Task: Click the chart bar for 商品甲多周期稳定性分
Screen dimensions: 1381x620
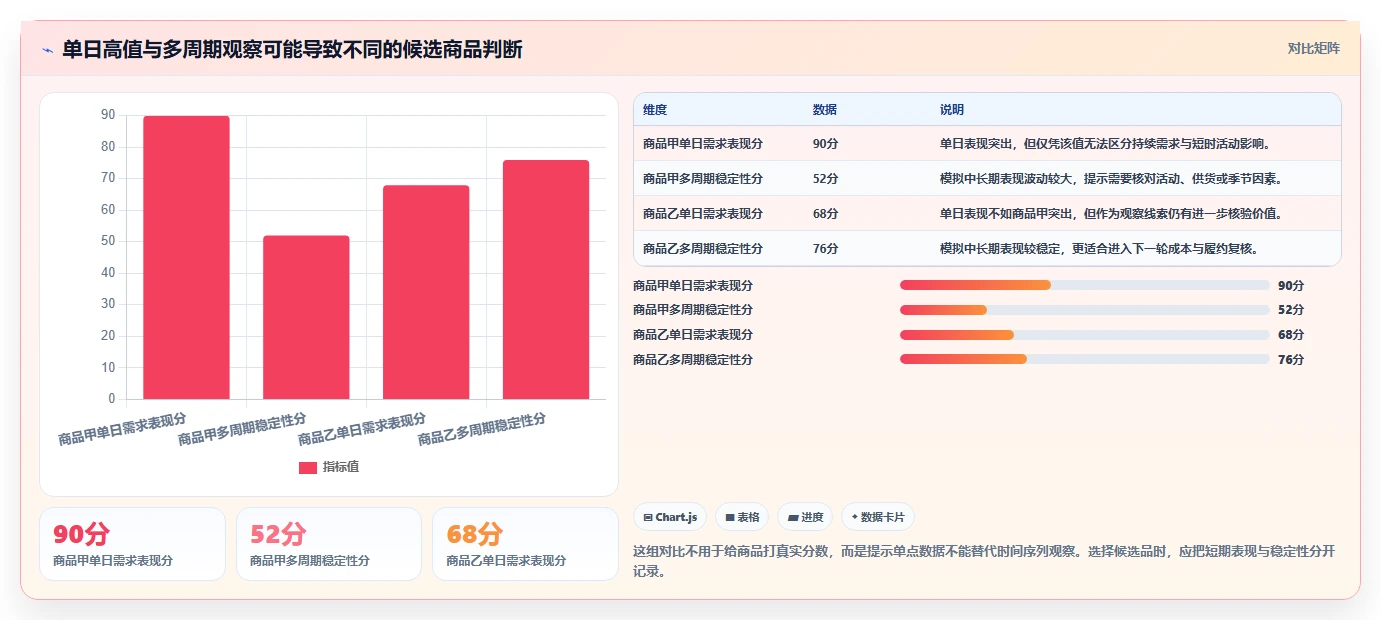Action: click(306, 317)
